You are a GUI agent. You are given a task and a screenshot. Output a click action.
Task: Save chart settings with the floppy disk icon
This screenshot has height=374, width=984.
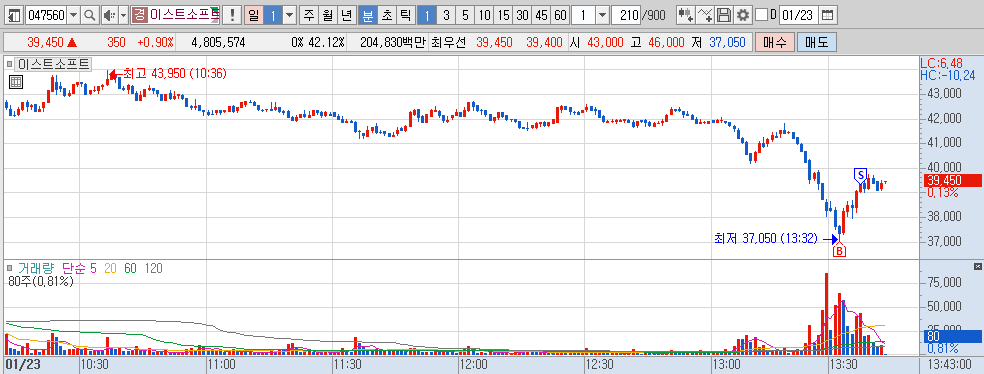click(x=724, y=14)
